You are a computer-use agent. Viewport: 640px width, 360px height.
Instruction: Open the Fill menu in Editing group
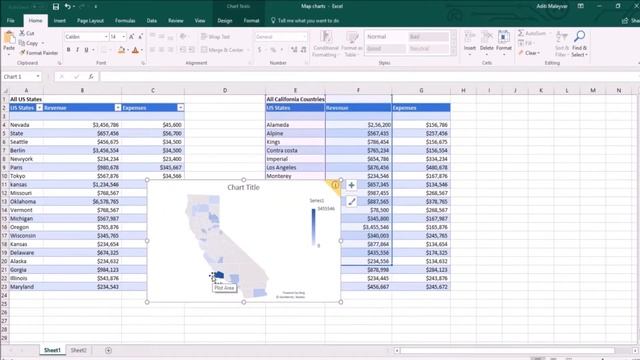526,43
